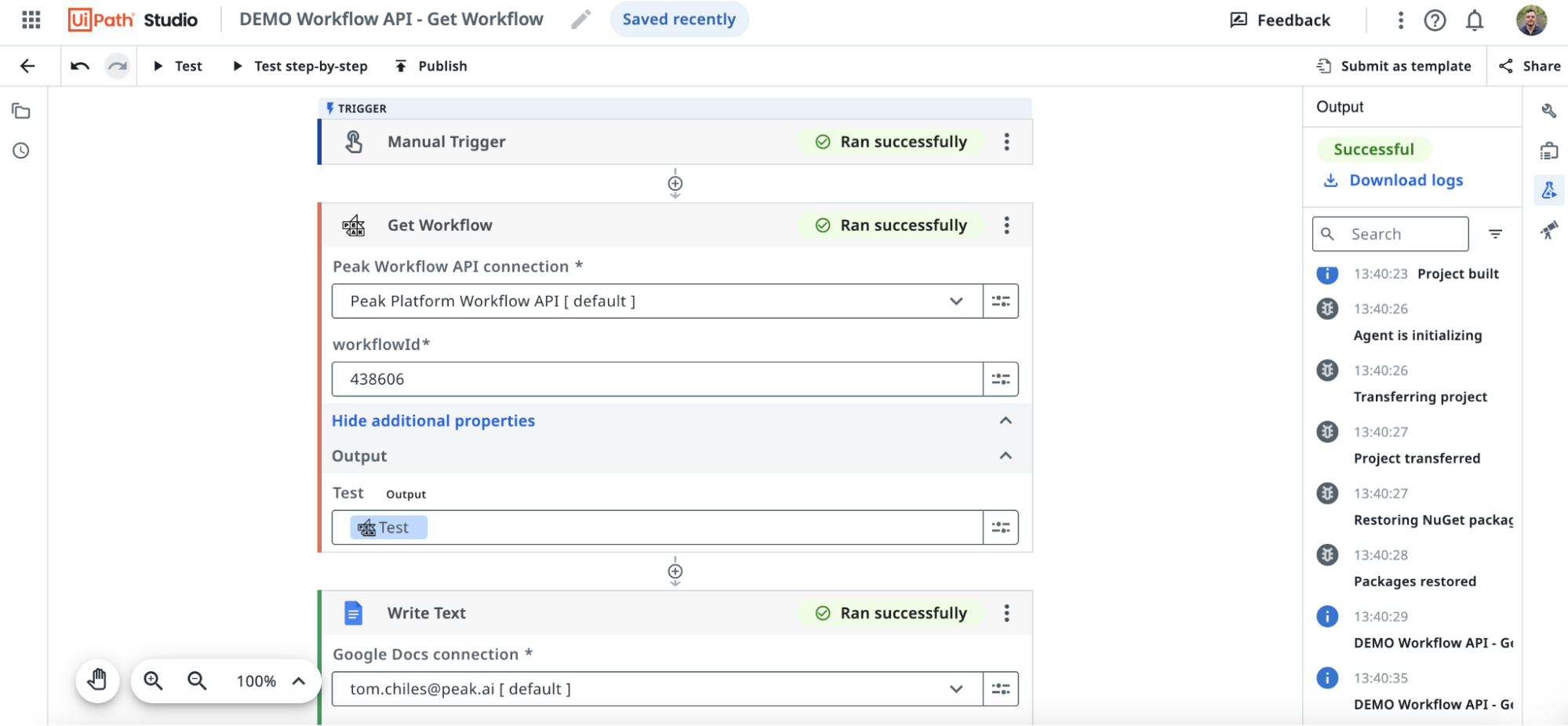Click the Publish button

point(431,66)
